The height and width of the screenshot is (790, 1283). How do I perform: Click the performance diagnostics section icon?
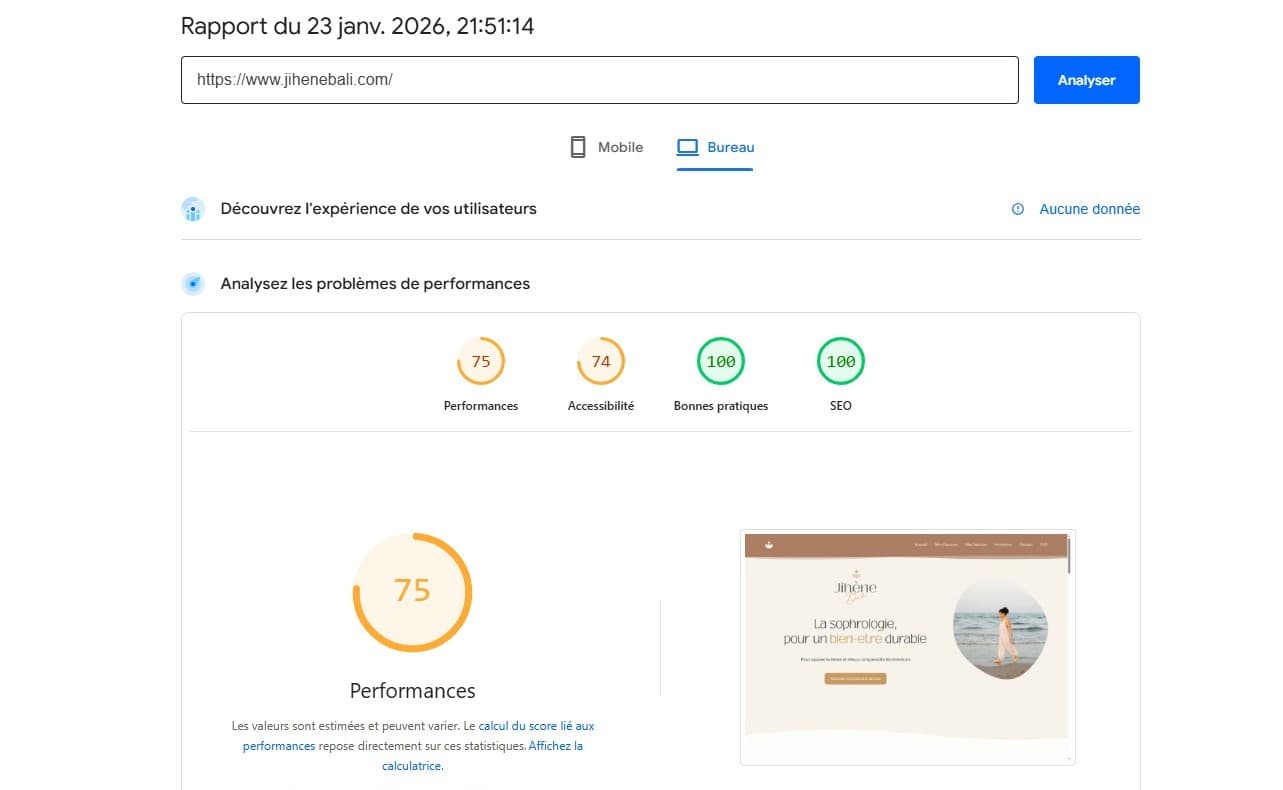tap(193, 284)
